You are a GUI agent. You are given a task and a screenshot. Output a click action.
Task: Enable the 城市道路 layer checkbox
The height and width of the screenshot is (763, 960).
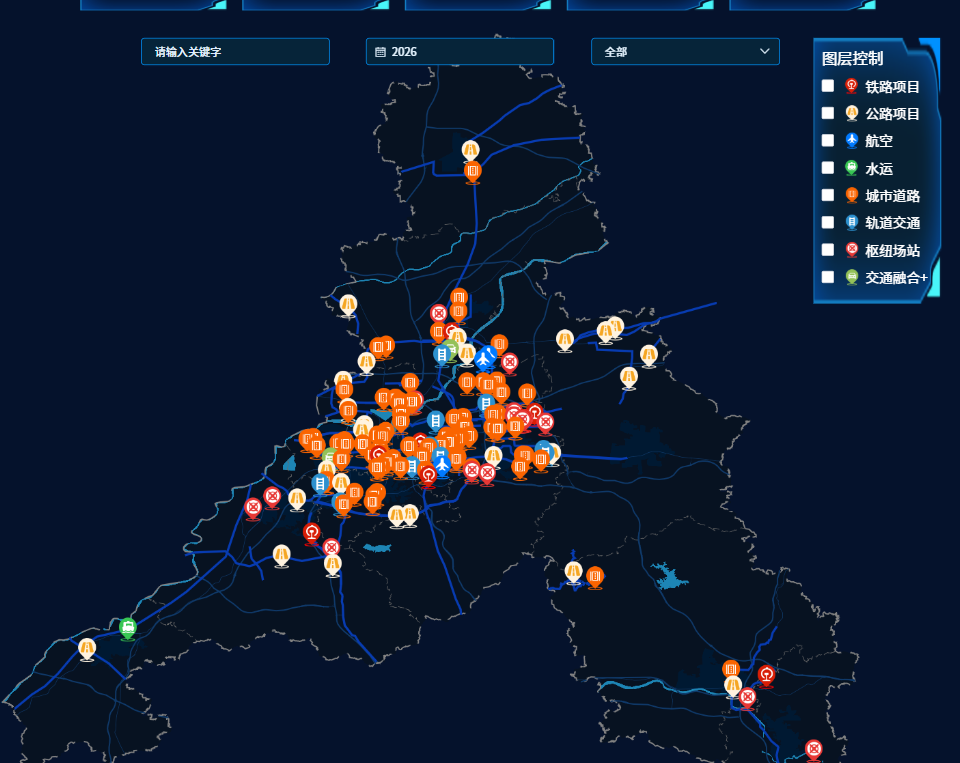pos(828,195)
